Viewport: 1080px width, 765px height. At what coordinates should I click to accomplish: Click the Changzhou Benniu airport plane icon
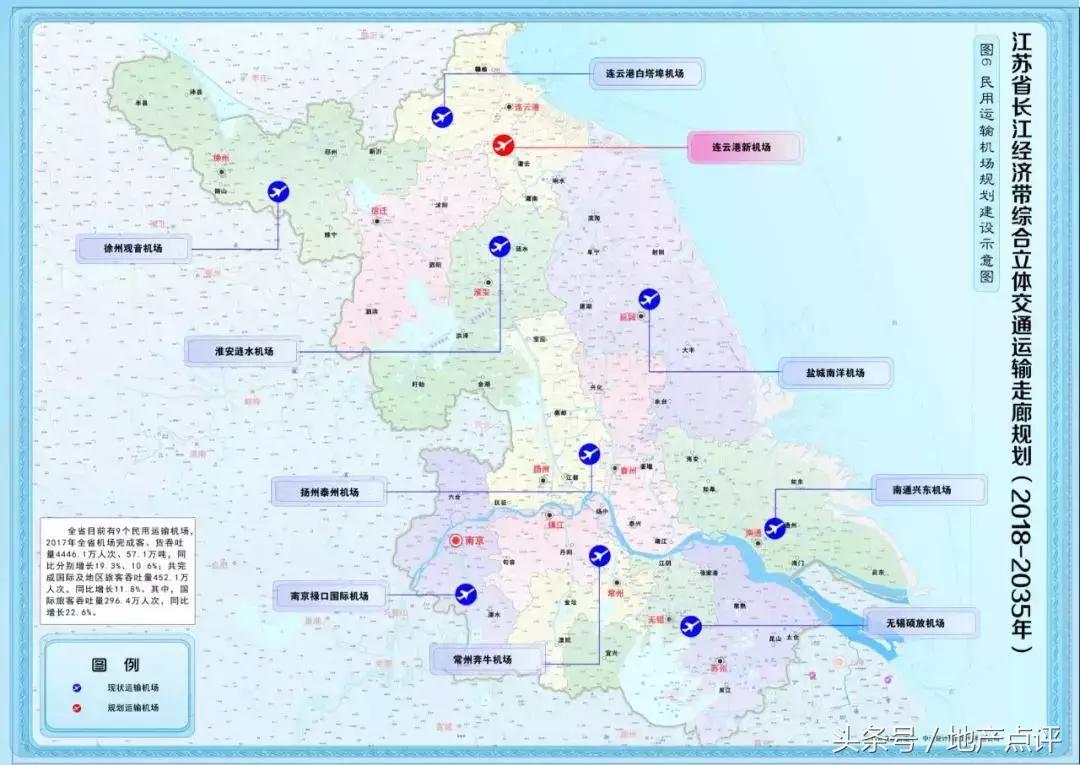600,555
